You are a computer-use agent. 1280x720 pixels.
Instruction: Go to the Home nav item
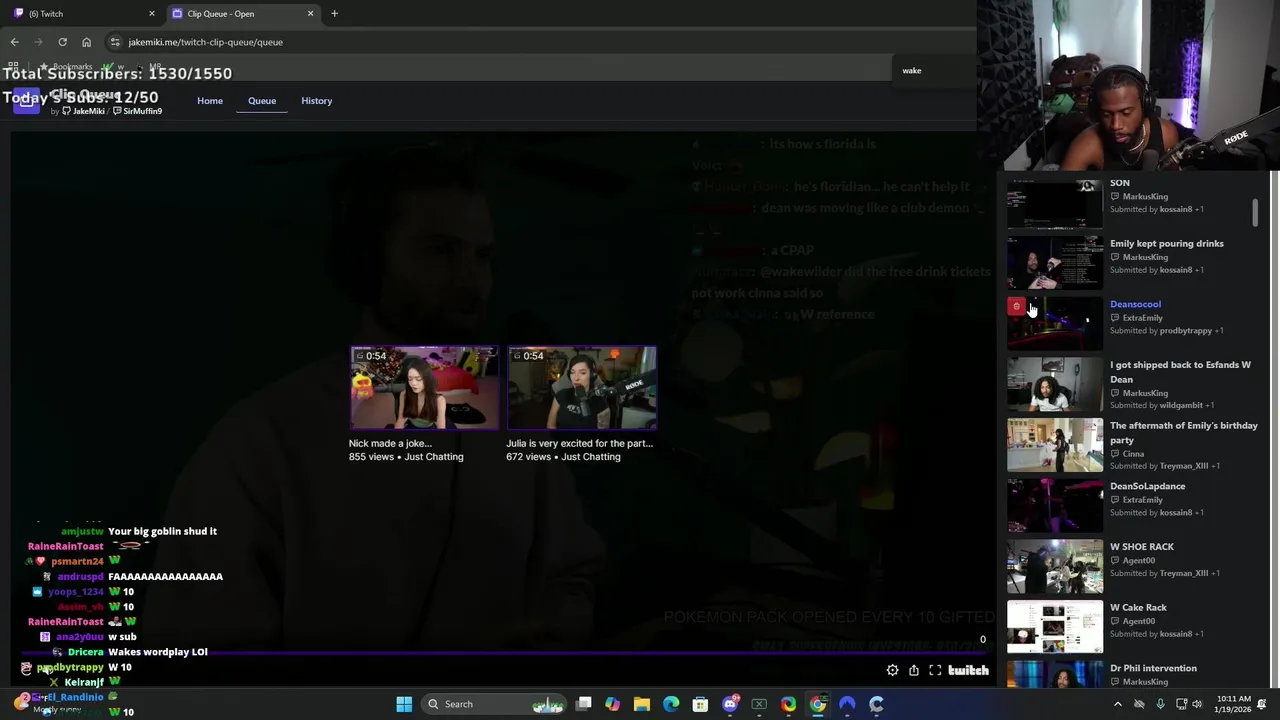click(x=210, y=101)
